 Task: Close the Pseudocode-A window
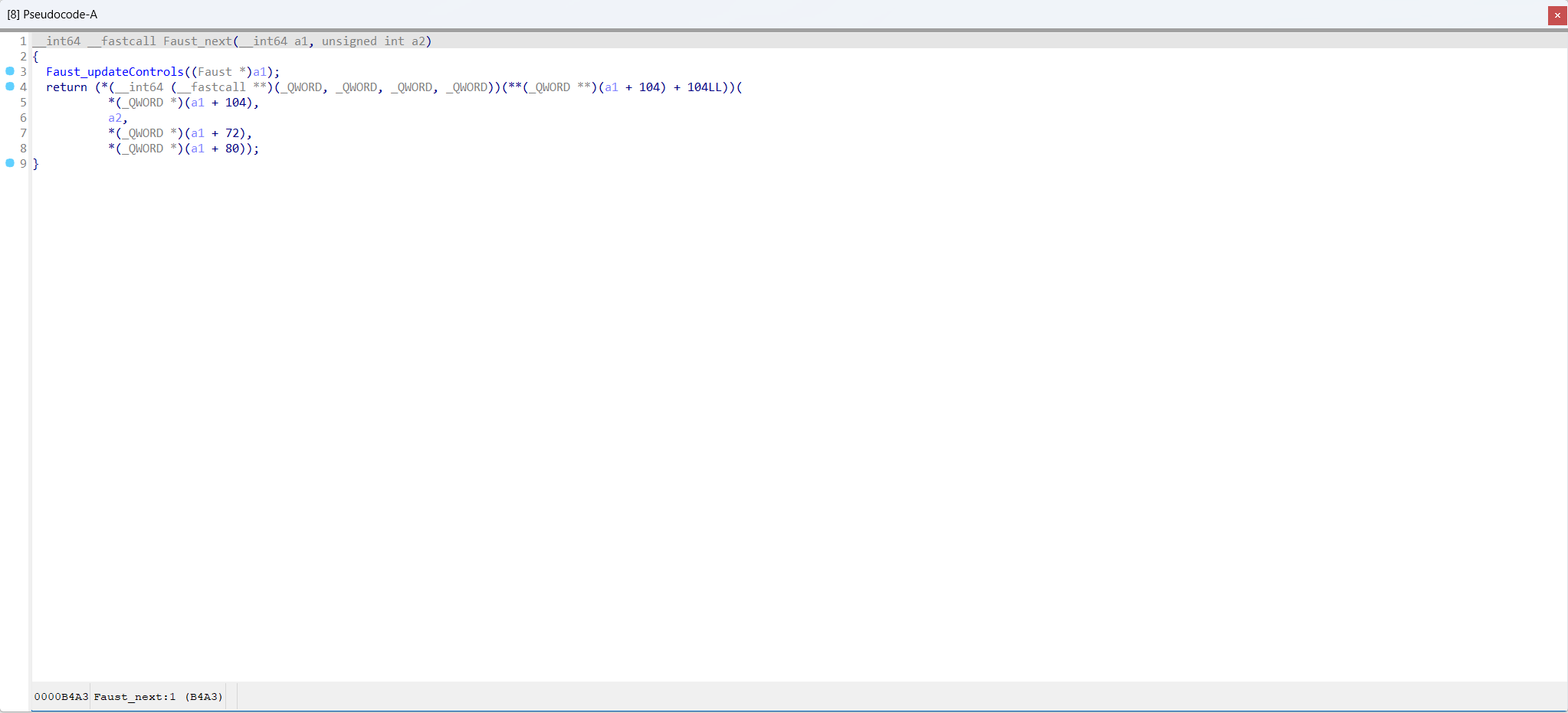coord(1557,15)
